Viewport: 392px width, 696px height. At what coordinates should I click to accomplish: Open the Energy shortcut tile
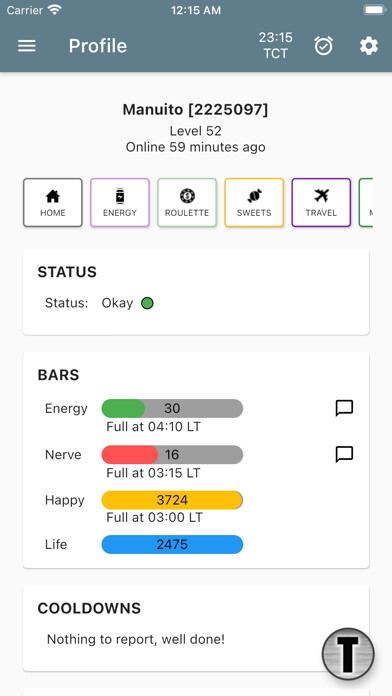point(120,202)
